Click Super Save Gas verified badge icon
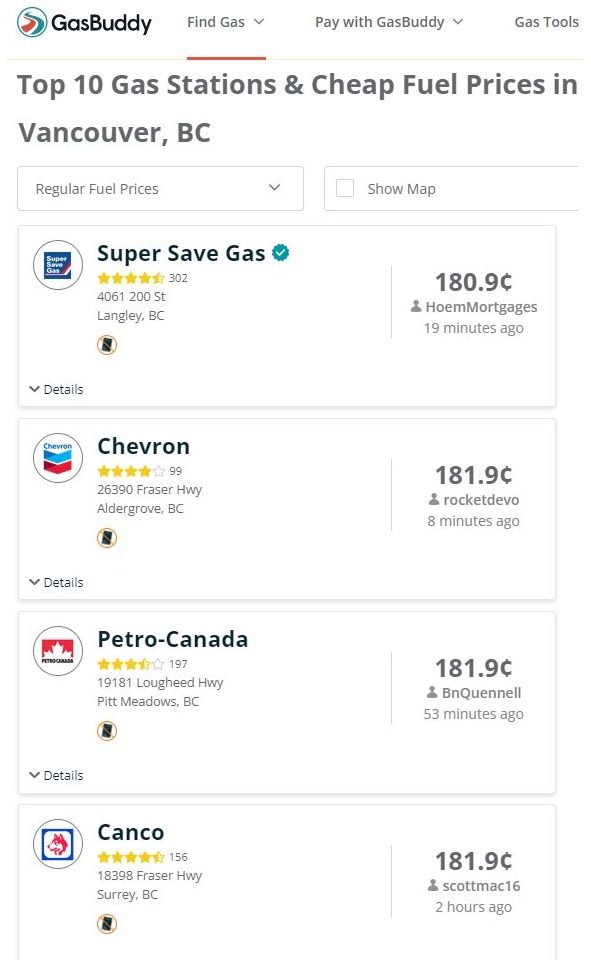 pos(280,252)
